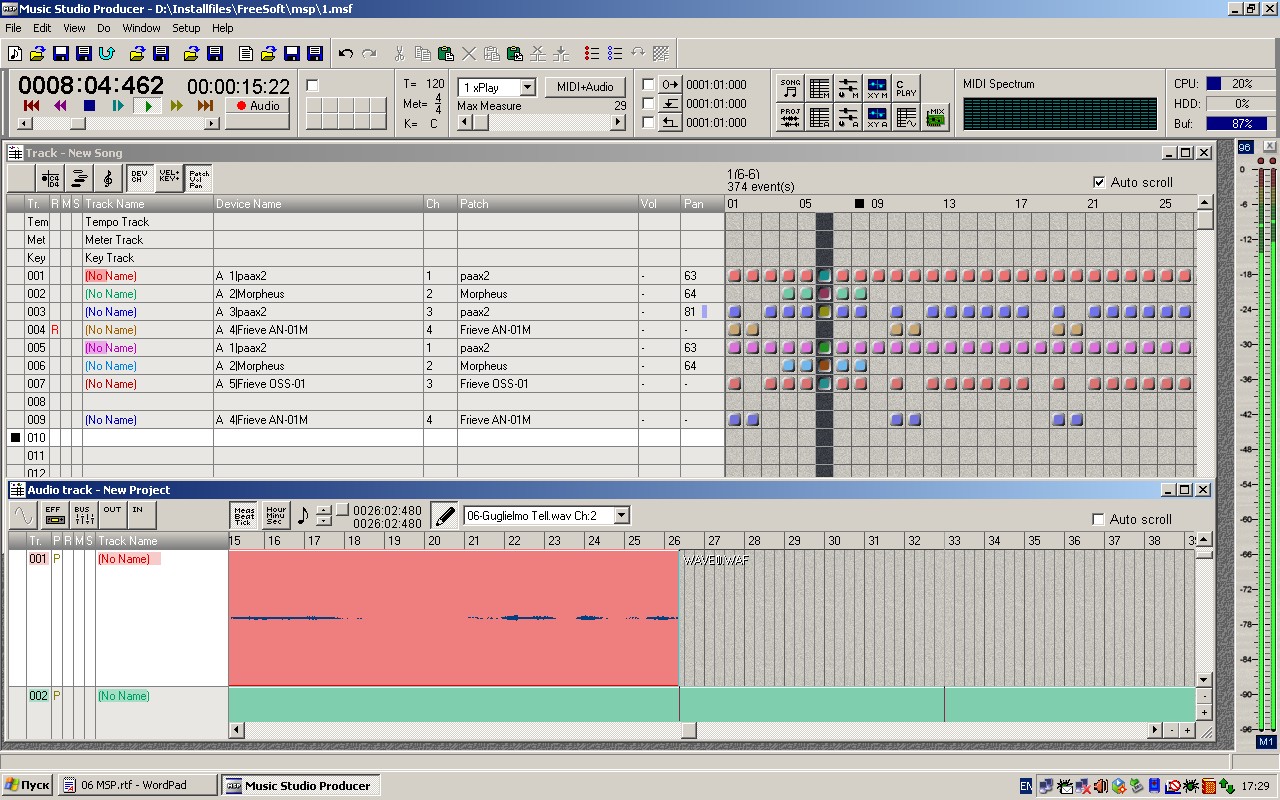1280x800 pixels.
Task: Click Track window vertical scrollbar up arrow
Action: point(1204,203)
